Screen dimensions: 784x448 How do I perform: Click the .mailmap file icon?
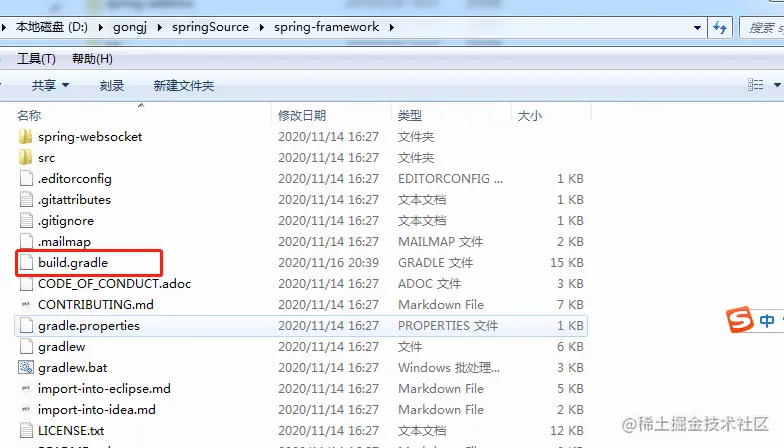[26, 242]
